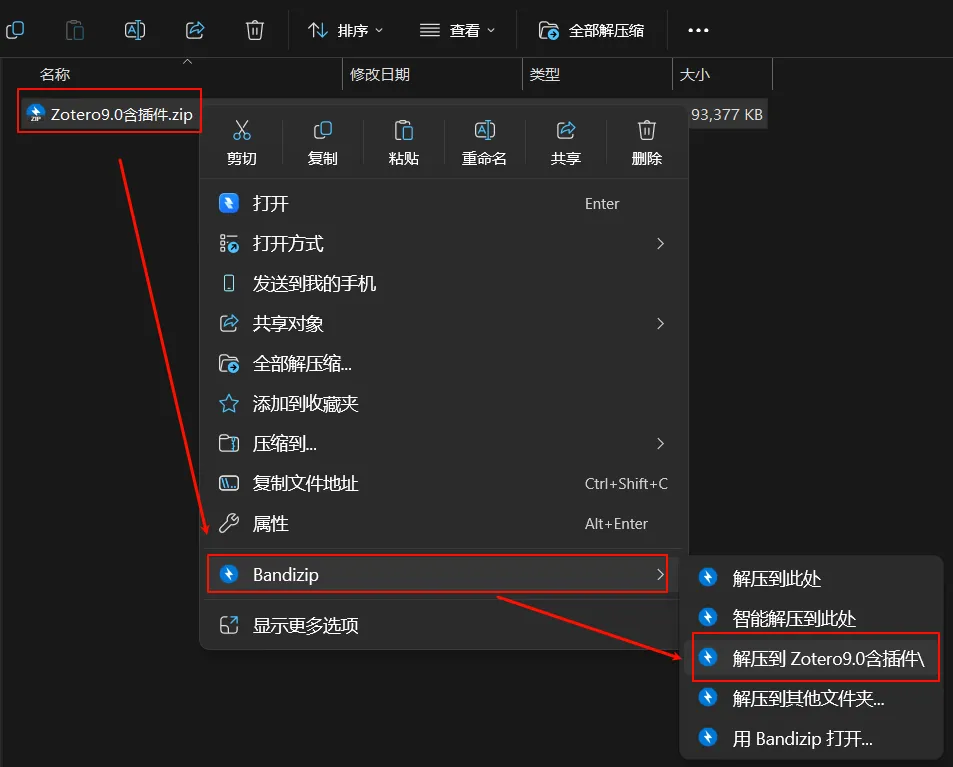Image resolution: width=953 pixels, height=767 pixels.
Task: Click Paste (粘贴) in the context menu
Action: click(404, 143)
